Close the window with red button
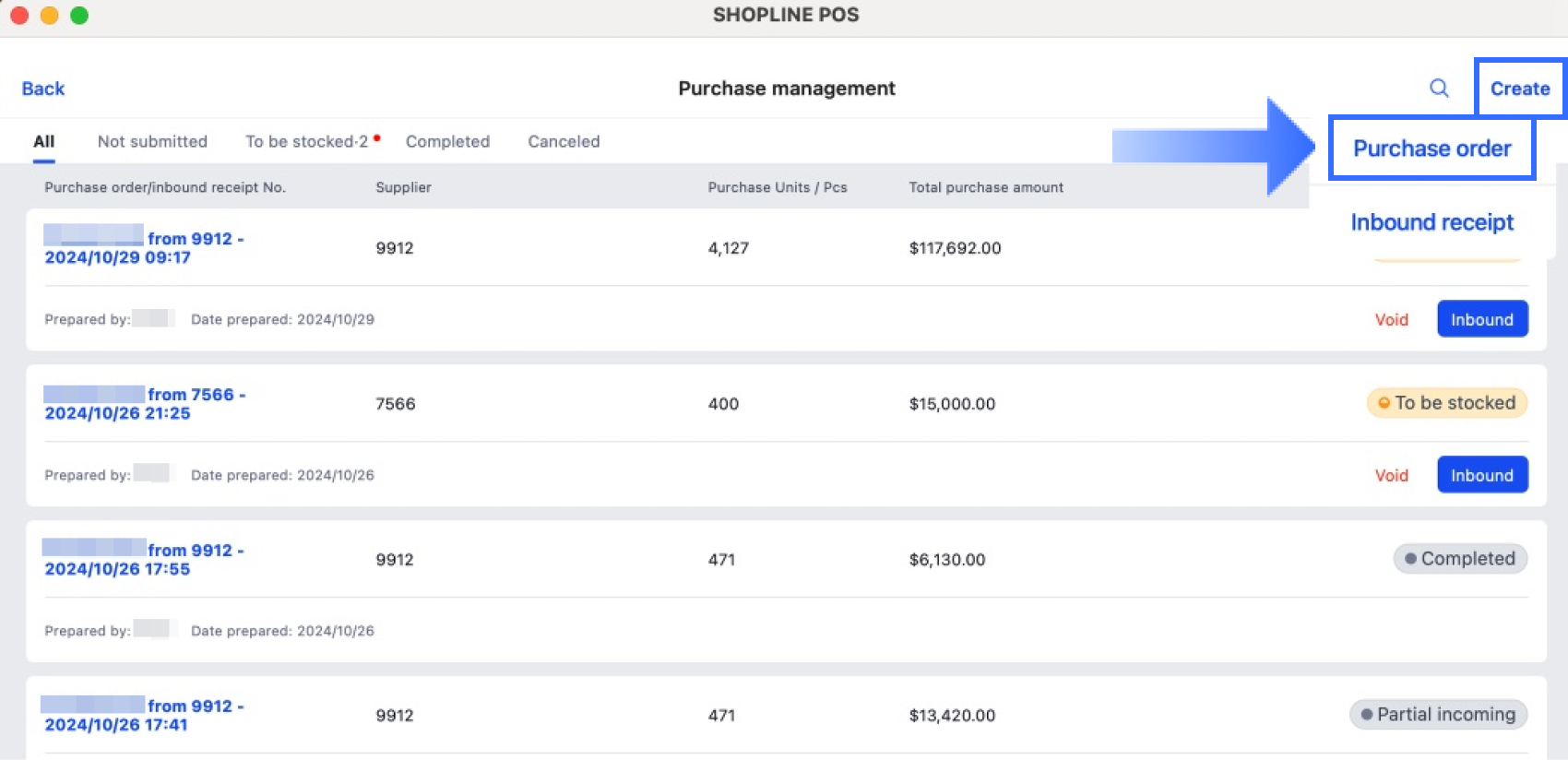This screenshot has width=1568, height=760. [x=19, y=15]
